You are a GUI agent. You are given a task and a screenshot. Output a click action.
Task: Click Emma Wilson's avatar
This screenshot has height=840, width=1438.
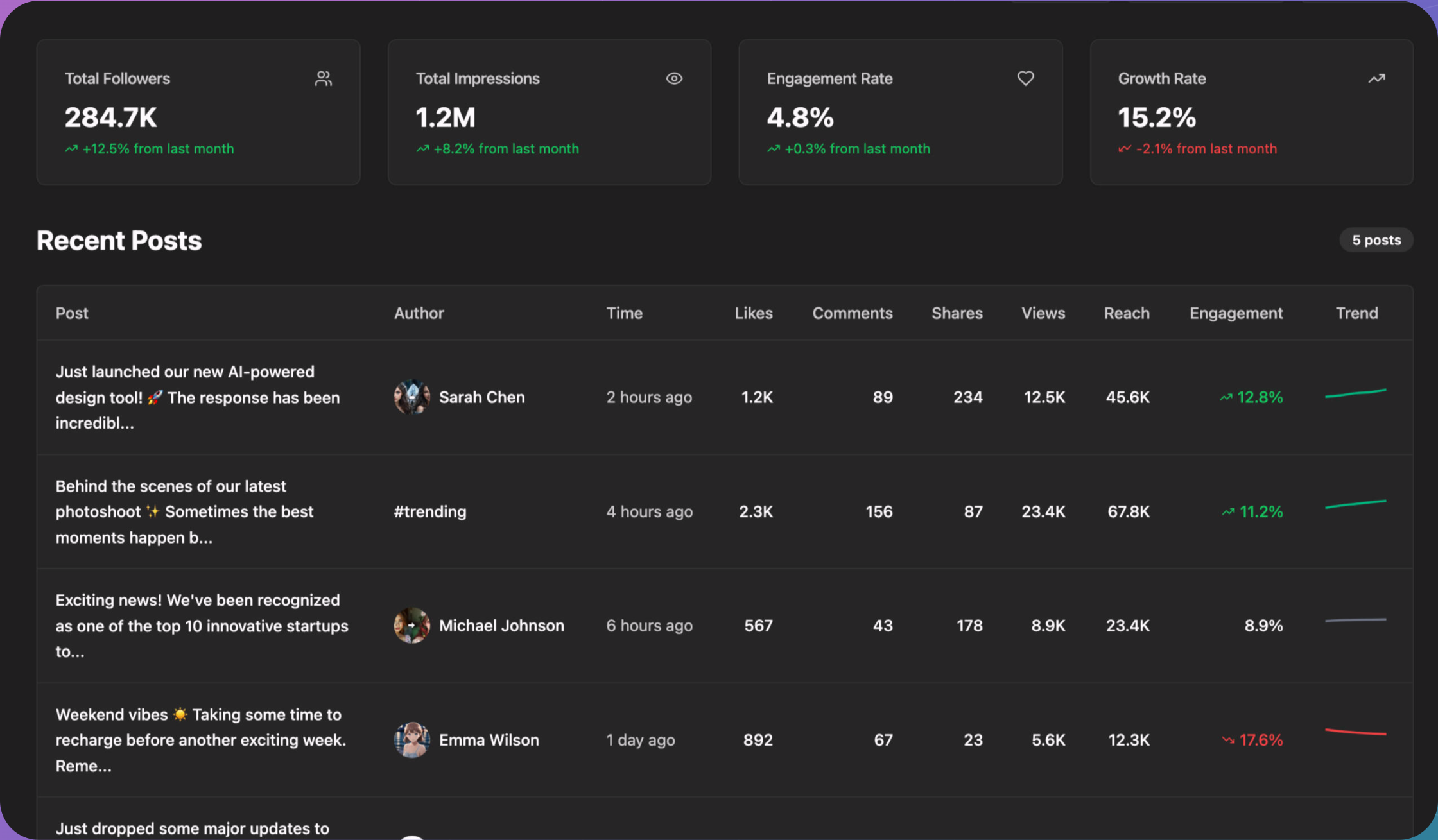point(411,739)
